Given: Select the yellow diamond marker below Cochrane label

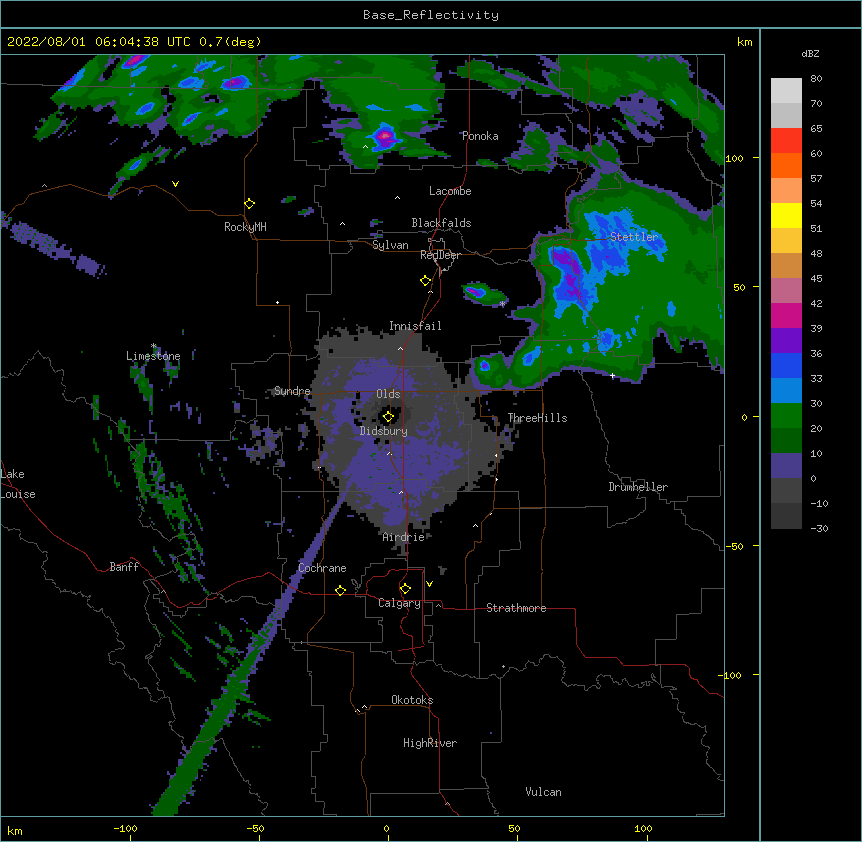Looking at the screenshot, I should coord(340,590).
